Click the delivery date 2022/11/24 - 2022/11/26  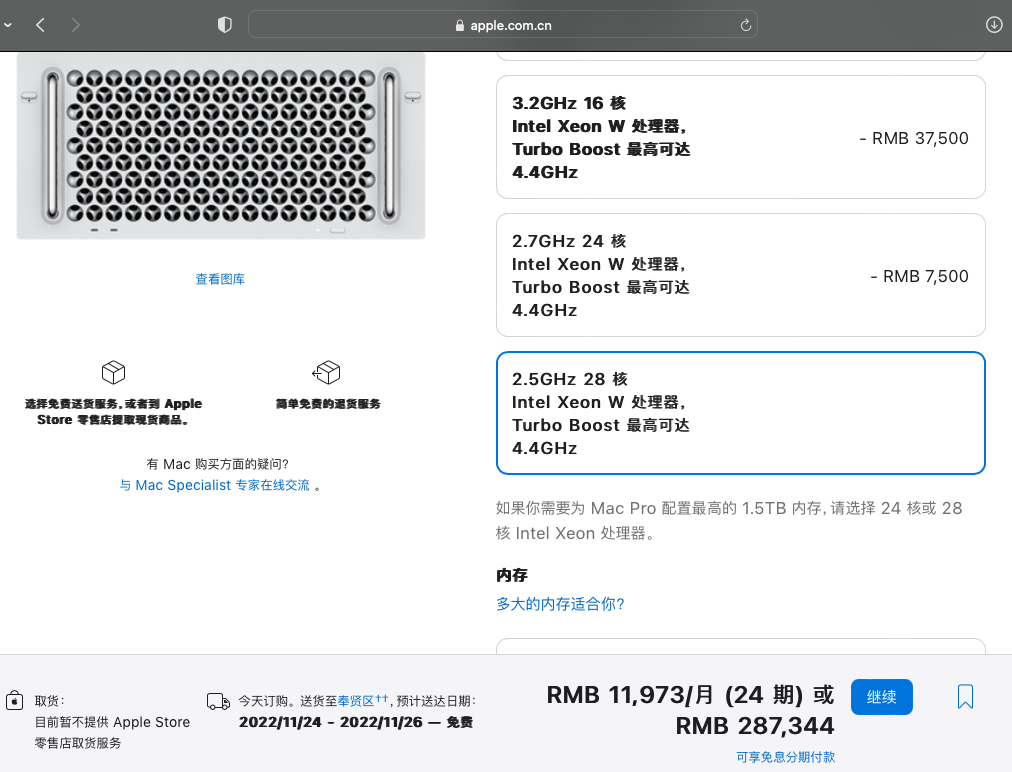(x=330, y=722)
